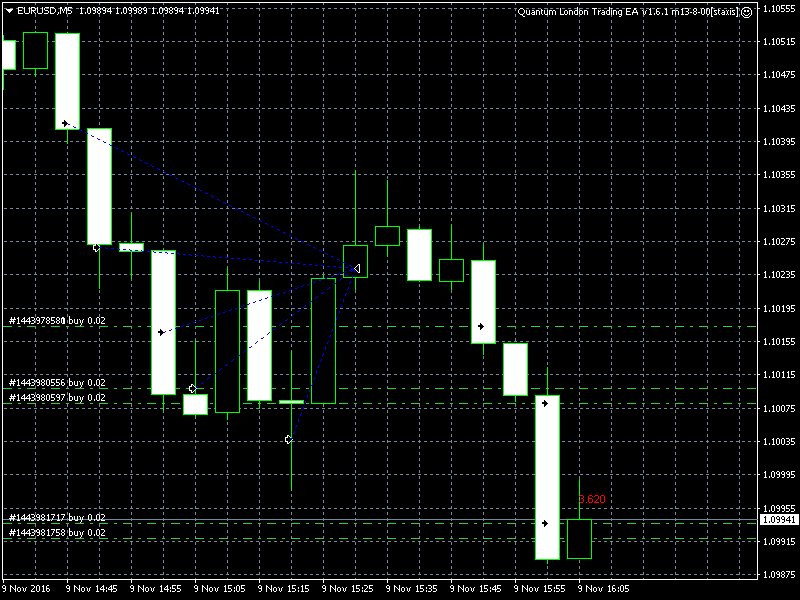
Task: Click the 9 Nov 15:45 time axis label
Action: tap(476, 588)
